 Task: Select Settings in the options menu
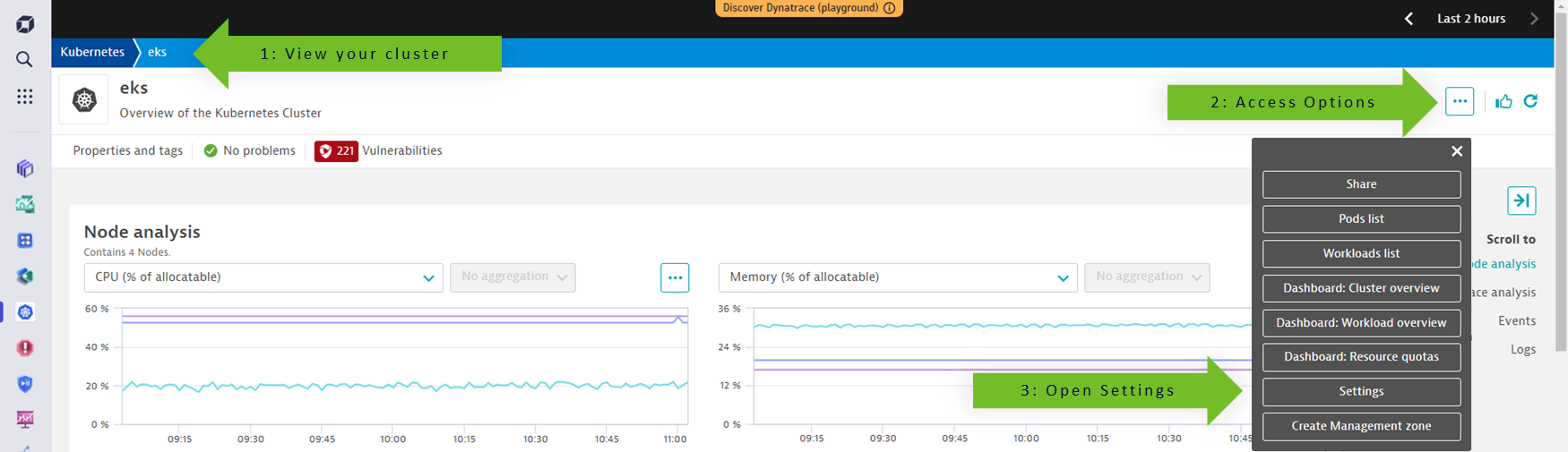pos(1361,392)
